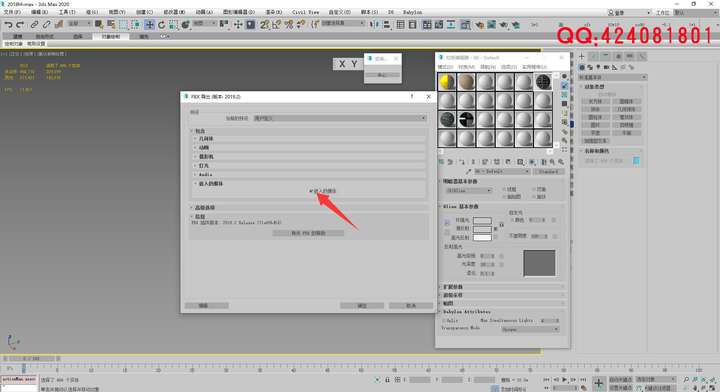Toggle the 3D Snaps icon
The width and height of the screenshot is (720, 392).
point(264,24)
